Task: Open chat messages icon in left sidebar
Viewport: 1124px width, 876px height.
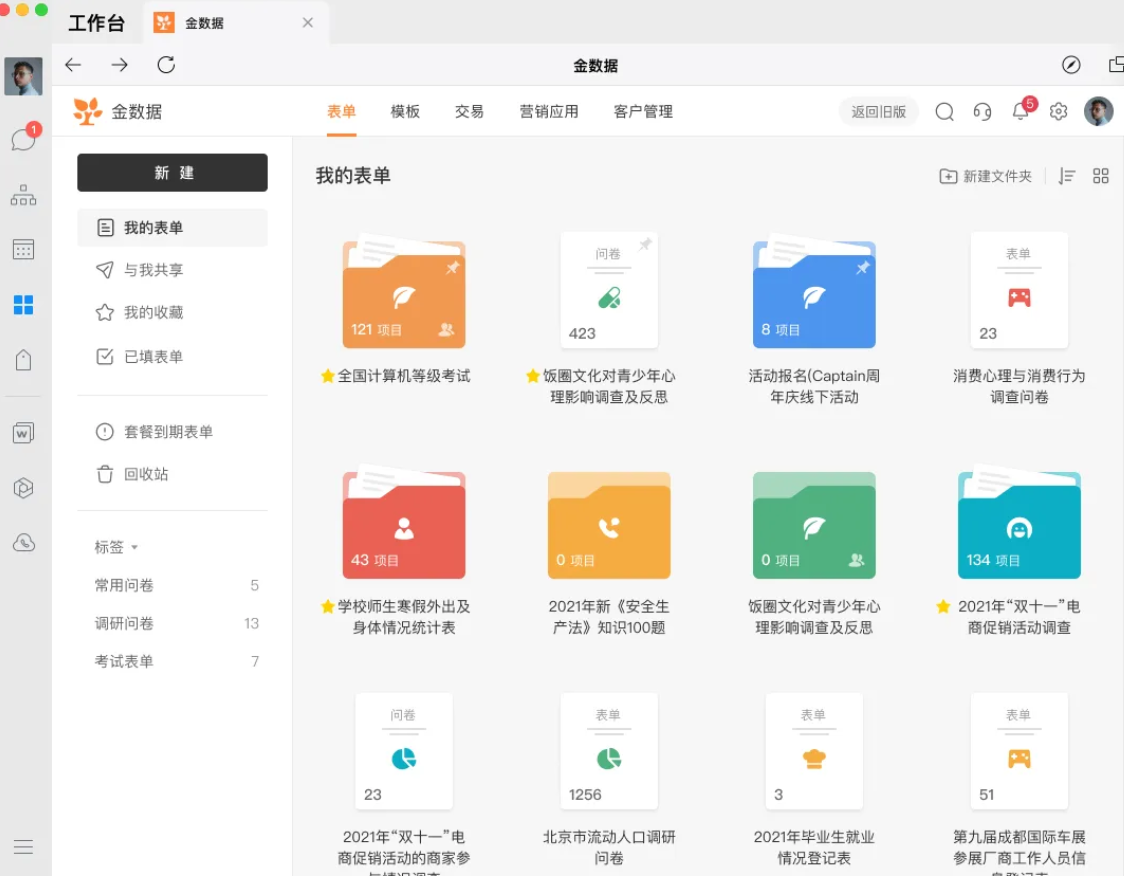Action: click(23, 140)
